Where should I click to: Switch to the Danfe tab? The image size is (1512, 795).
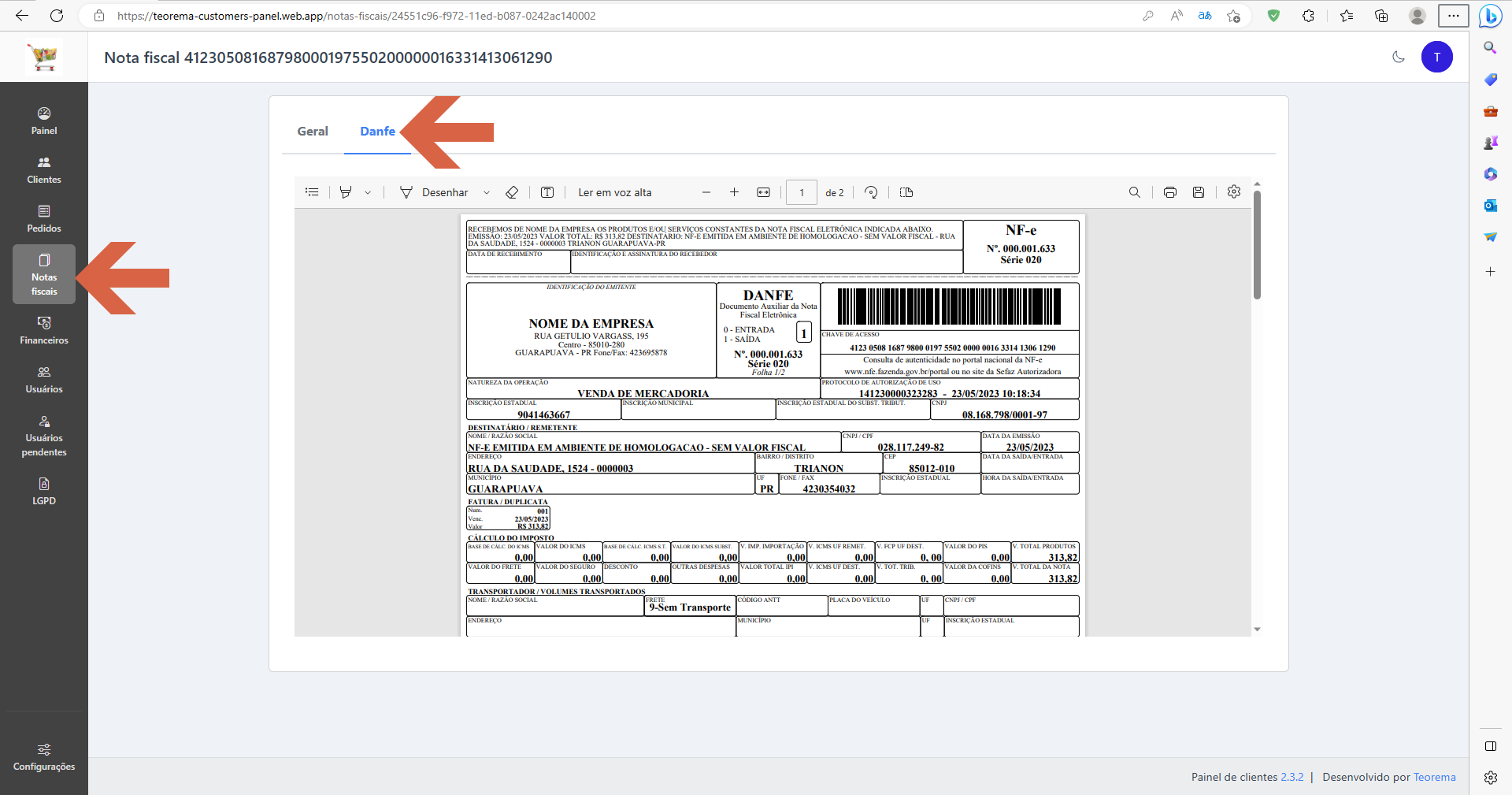(x=377, y=132)
